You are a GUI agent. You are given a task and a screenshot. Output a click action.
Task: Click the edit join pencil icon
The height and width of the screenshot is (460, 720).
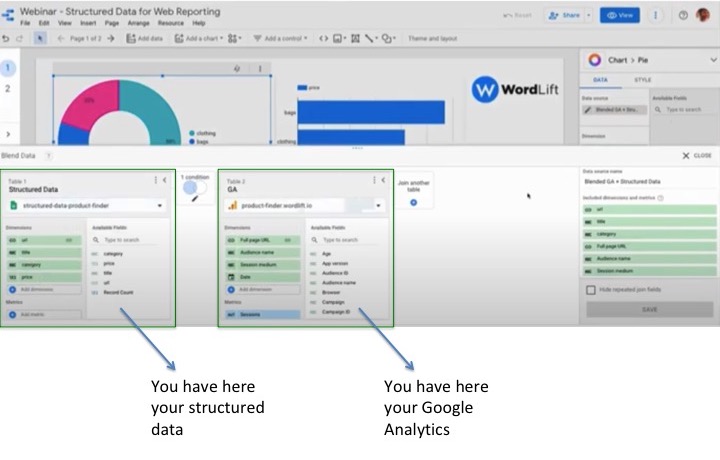coord(195,198)
